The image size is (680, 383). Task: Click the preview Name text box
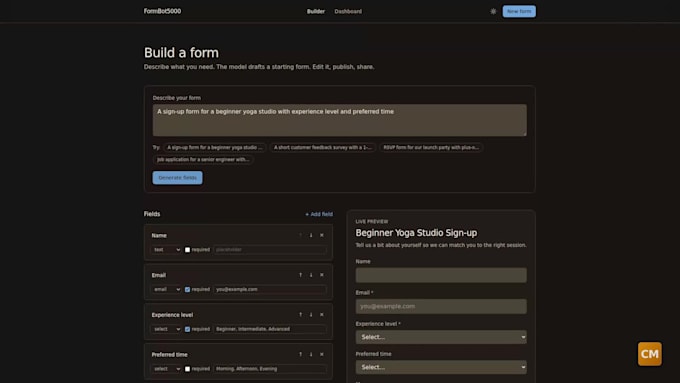(x=441, y=275)
